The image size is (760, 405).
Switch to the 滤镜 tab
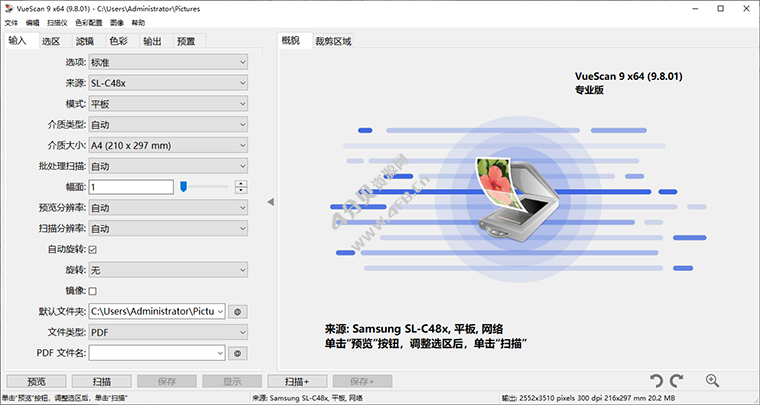click(85, 41)
